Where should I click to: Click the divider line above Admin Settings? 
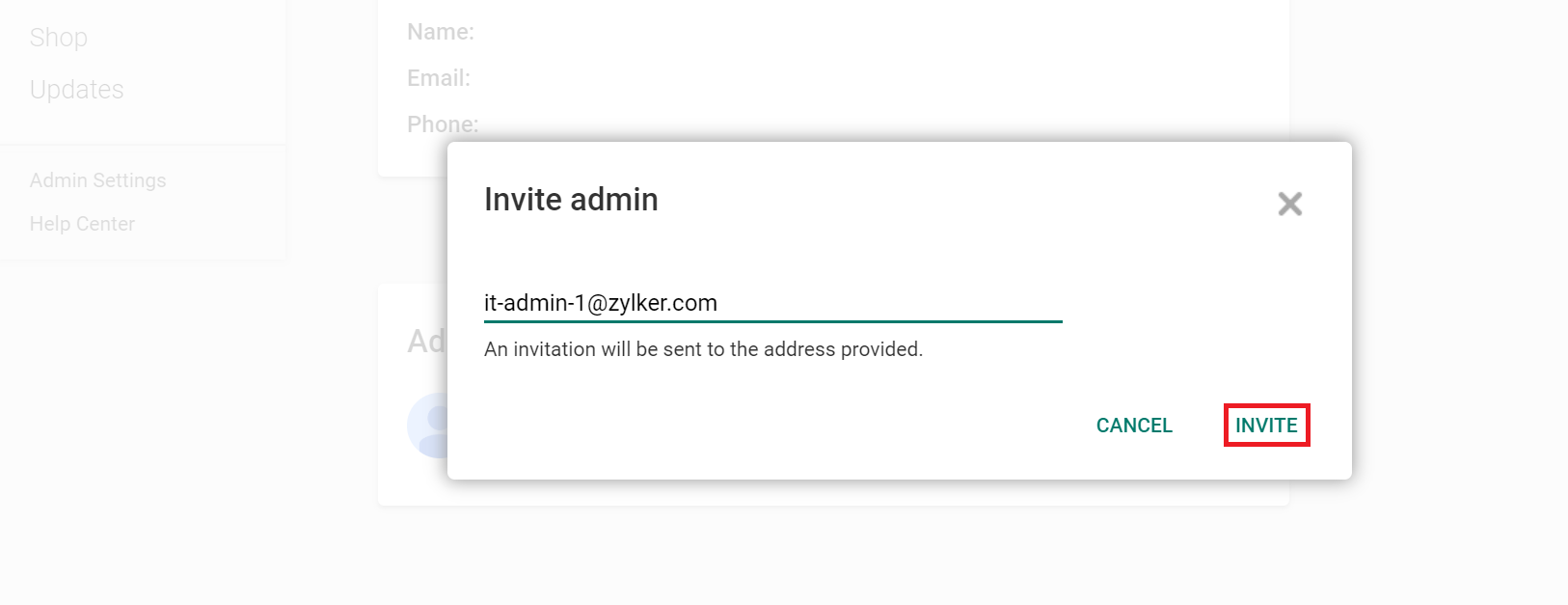[143, 145]
